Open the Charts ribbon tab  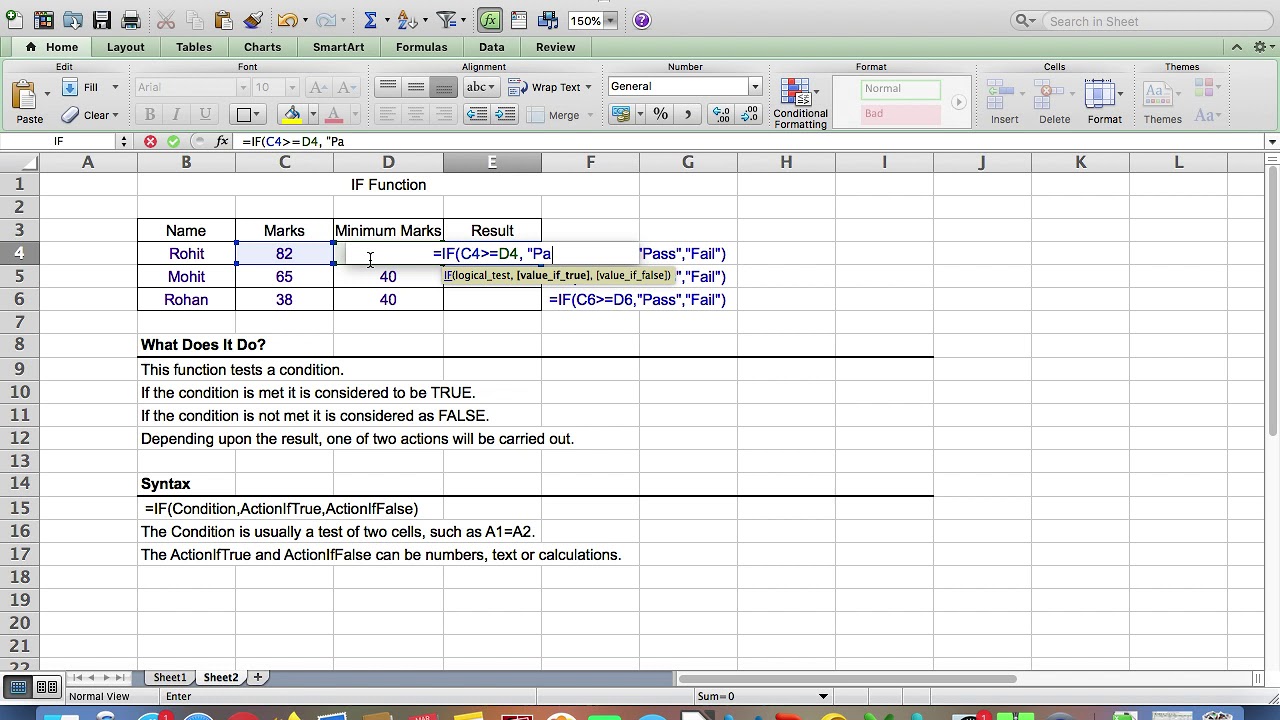[x=262, y=47]
